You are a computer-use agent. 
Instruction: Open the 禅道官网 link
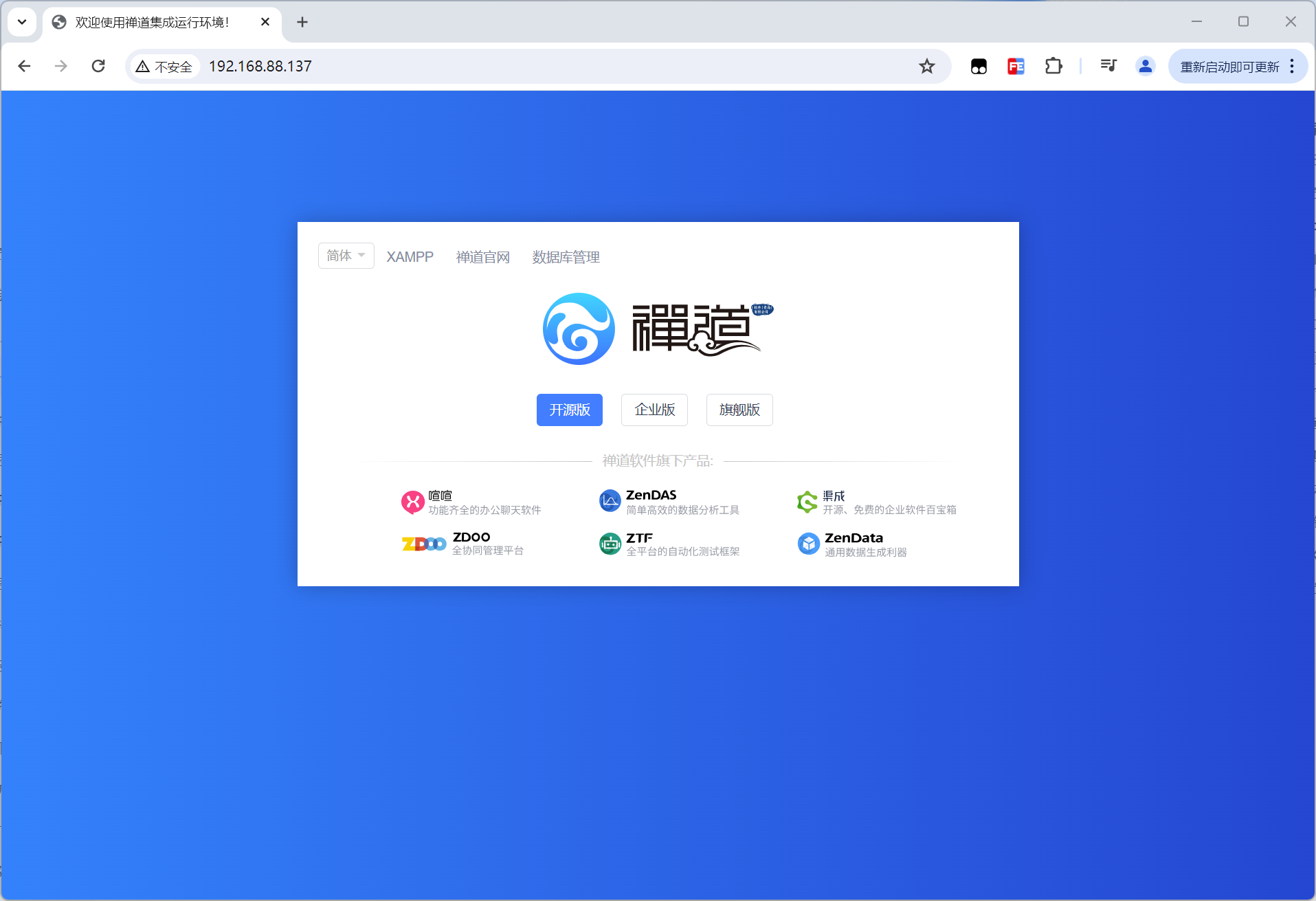tap(483, 257)
